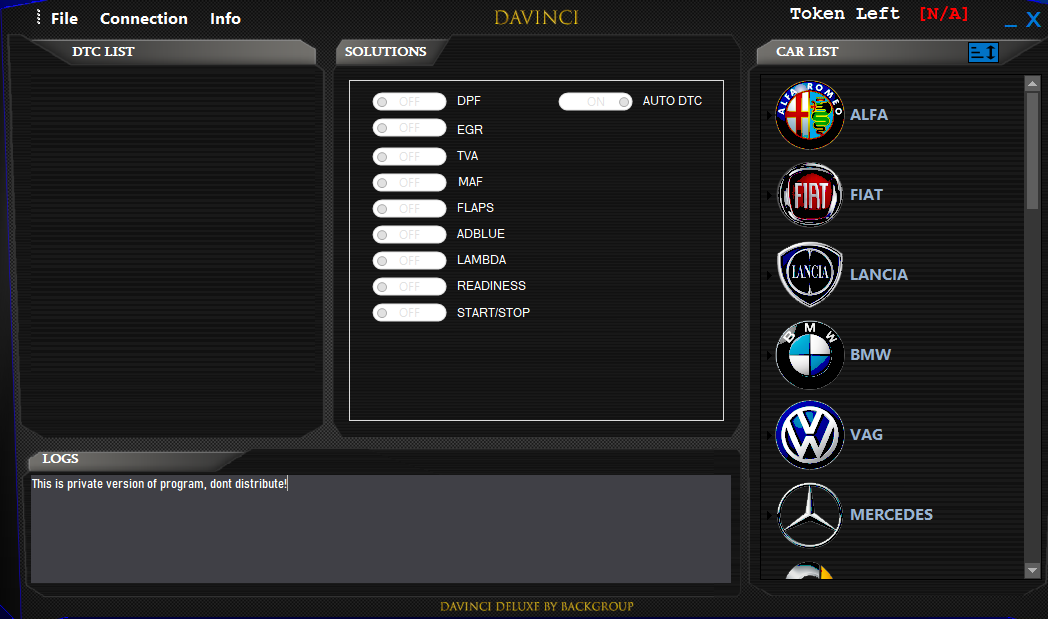Viewport: 1048px width, 619px height.
Task: Click inside the logs text area
Action: tap(380, 529)
